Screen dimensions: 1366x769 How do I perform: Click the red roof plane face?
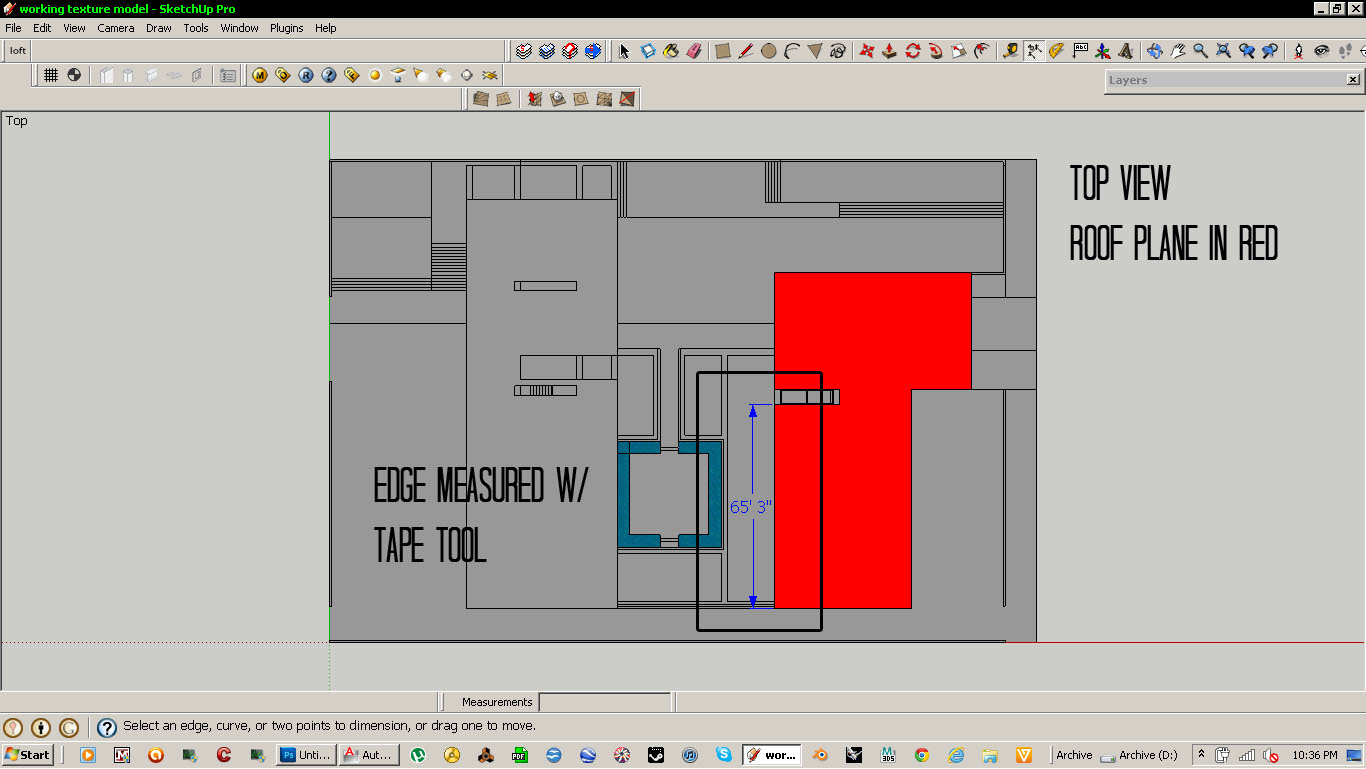845,440
